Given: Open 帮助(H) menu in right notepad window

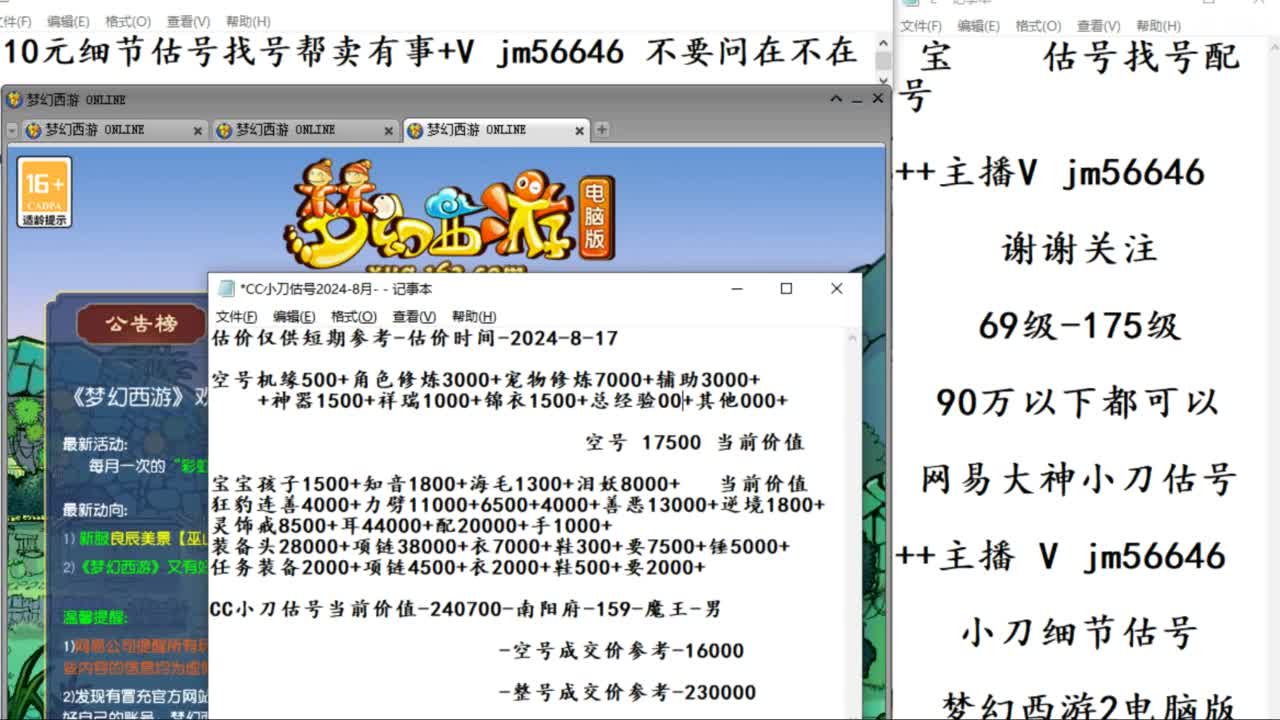Looking at the screenshot, I should (x=1158, y=26).
